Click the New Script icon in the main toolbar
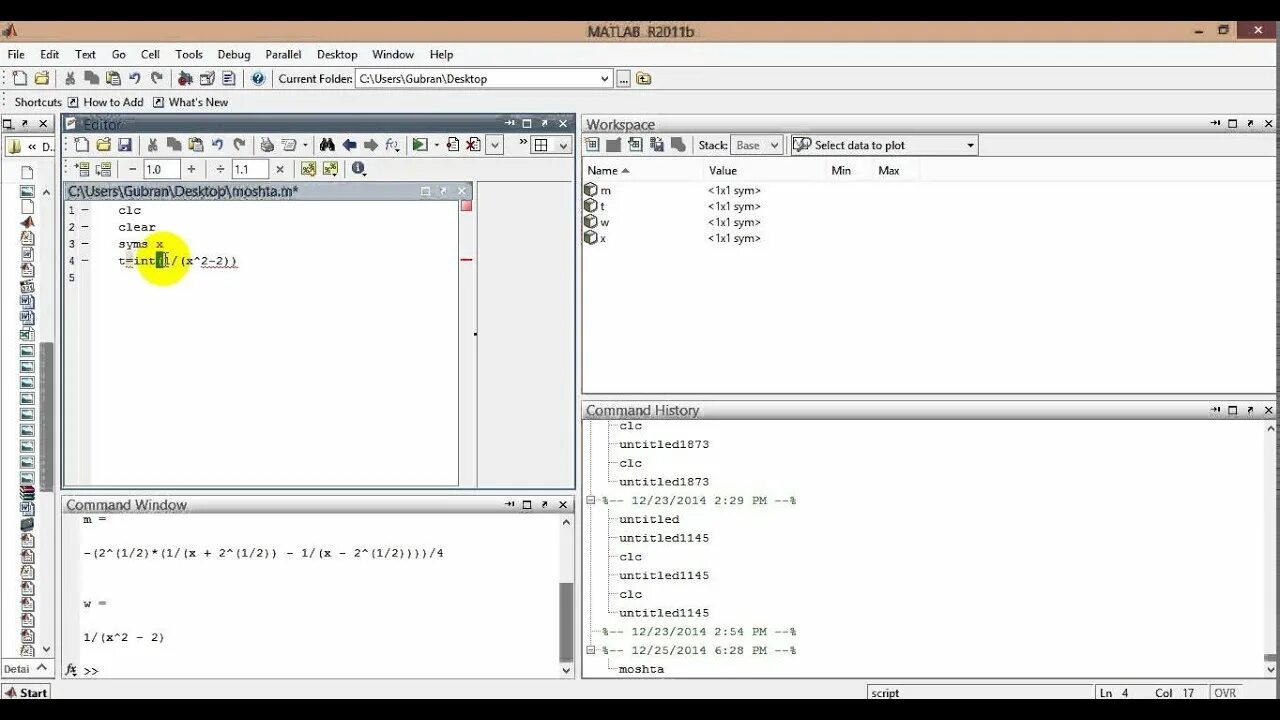1280x720 pixels. coord(19,78)
